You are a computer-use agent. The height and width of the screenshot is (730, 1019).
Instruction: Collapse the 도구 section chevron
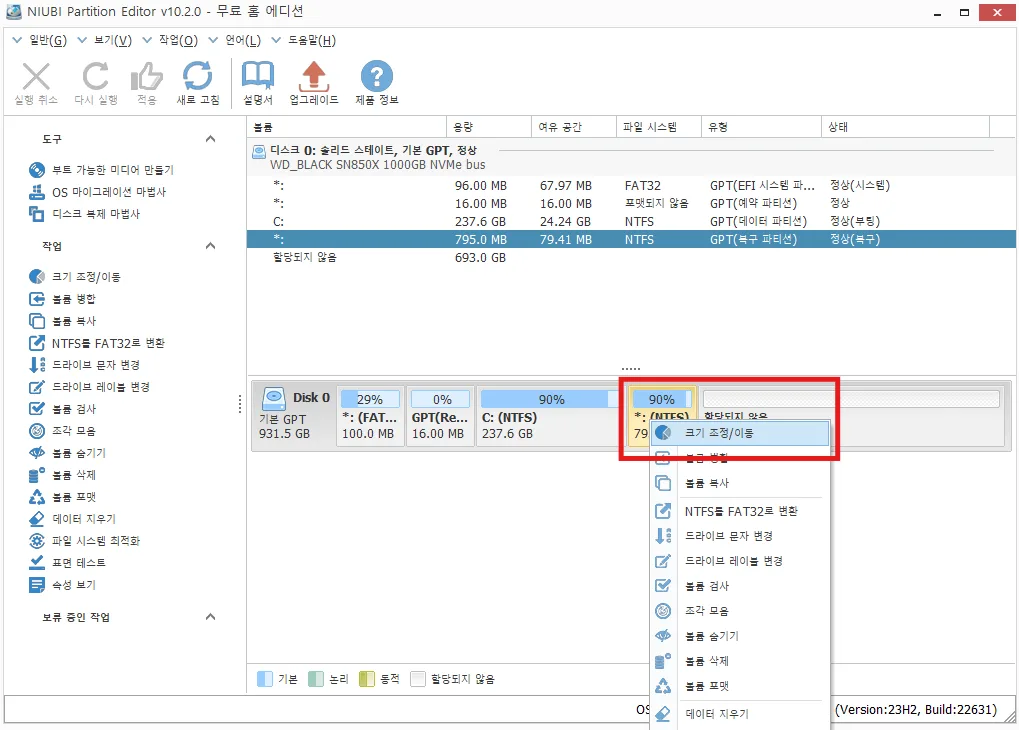click(x=210, y=138)
